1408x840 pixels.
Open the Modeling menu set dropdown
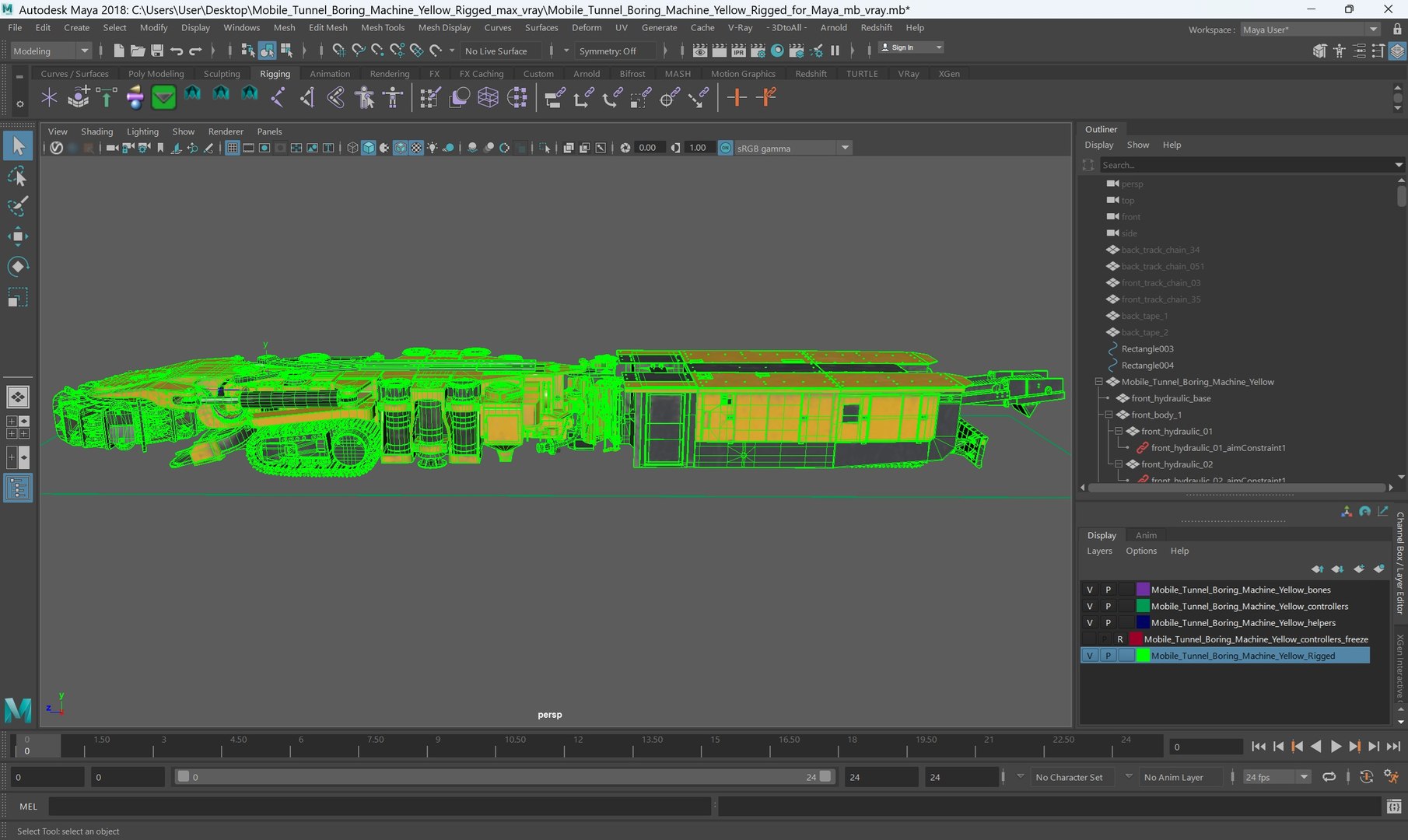point(51,51)
